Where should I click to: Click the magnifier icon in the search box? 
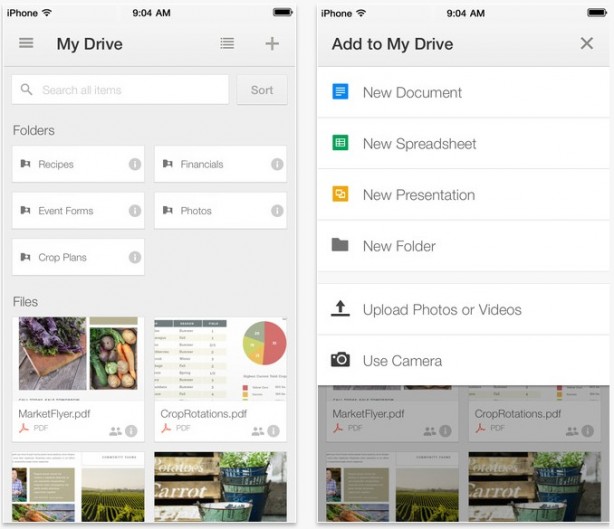[26, 89]
